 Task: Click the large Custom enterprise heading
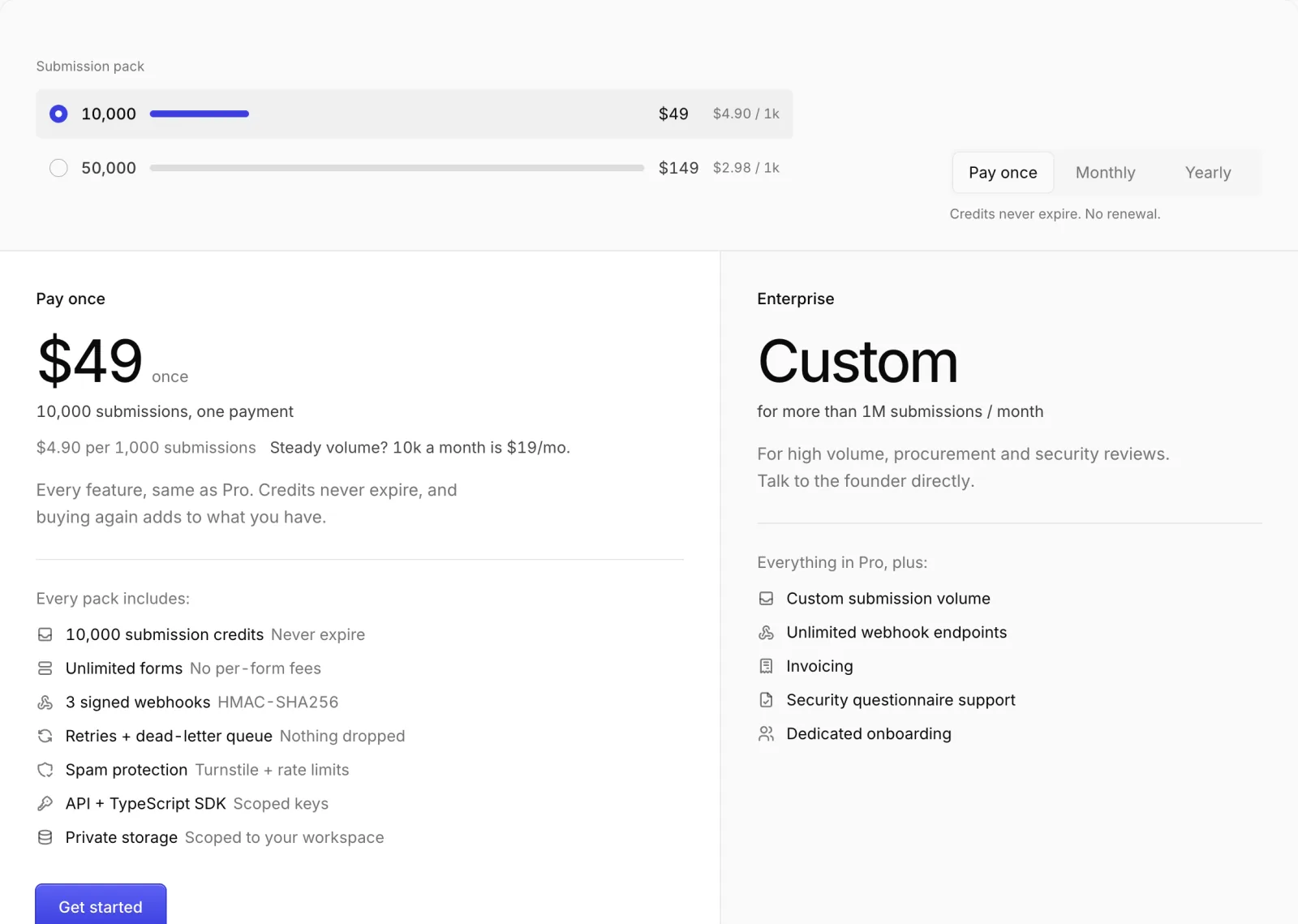click(x=858, y=362)
